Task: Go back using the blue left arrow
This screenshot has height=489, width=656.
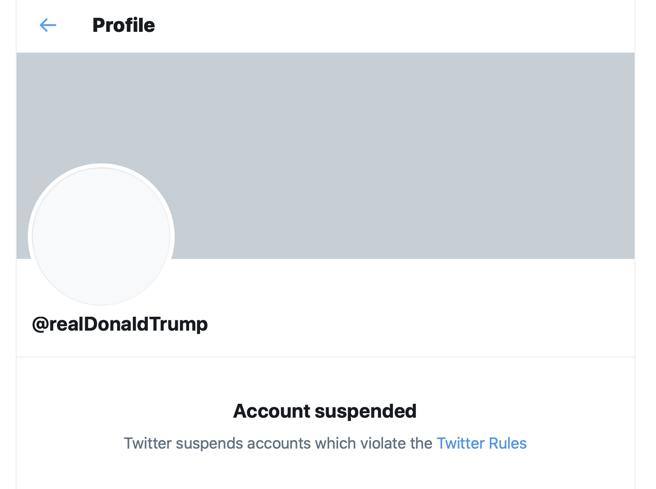Action: click(48, 25)
